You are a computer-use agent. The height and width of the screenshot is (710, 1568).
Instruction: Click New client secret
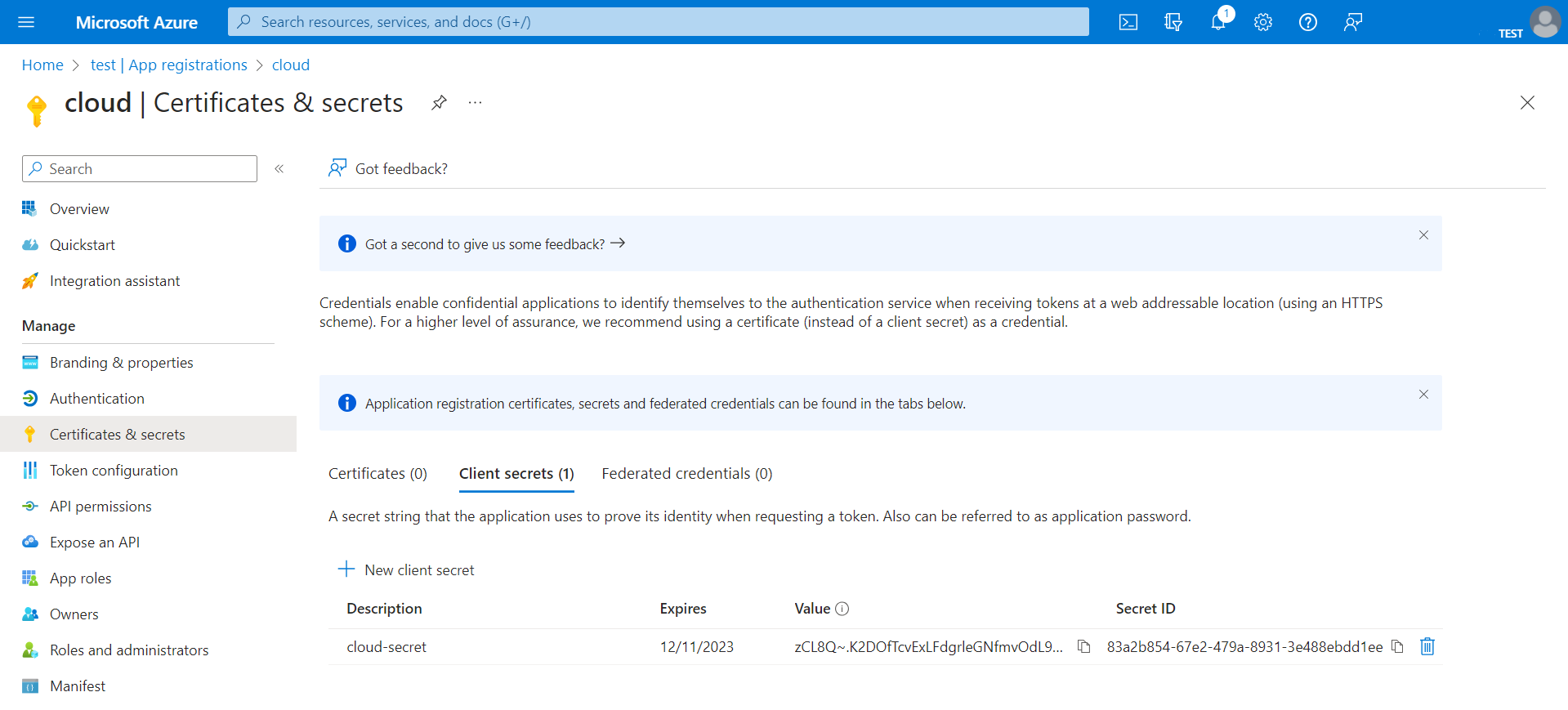point(406,569)
